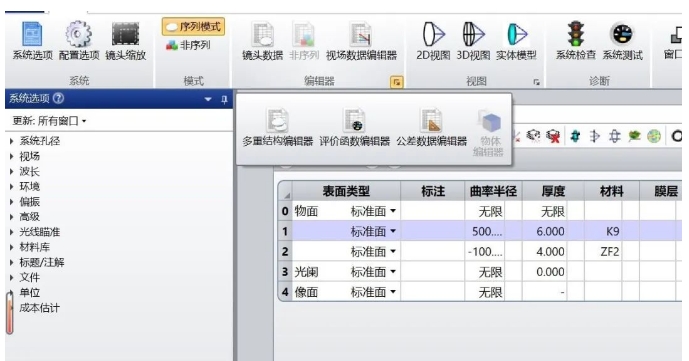Pin the 系统选项 panel

pyautogui.click(x=224, y=100)
